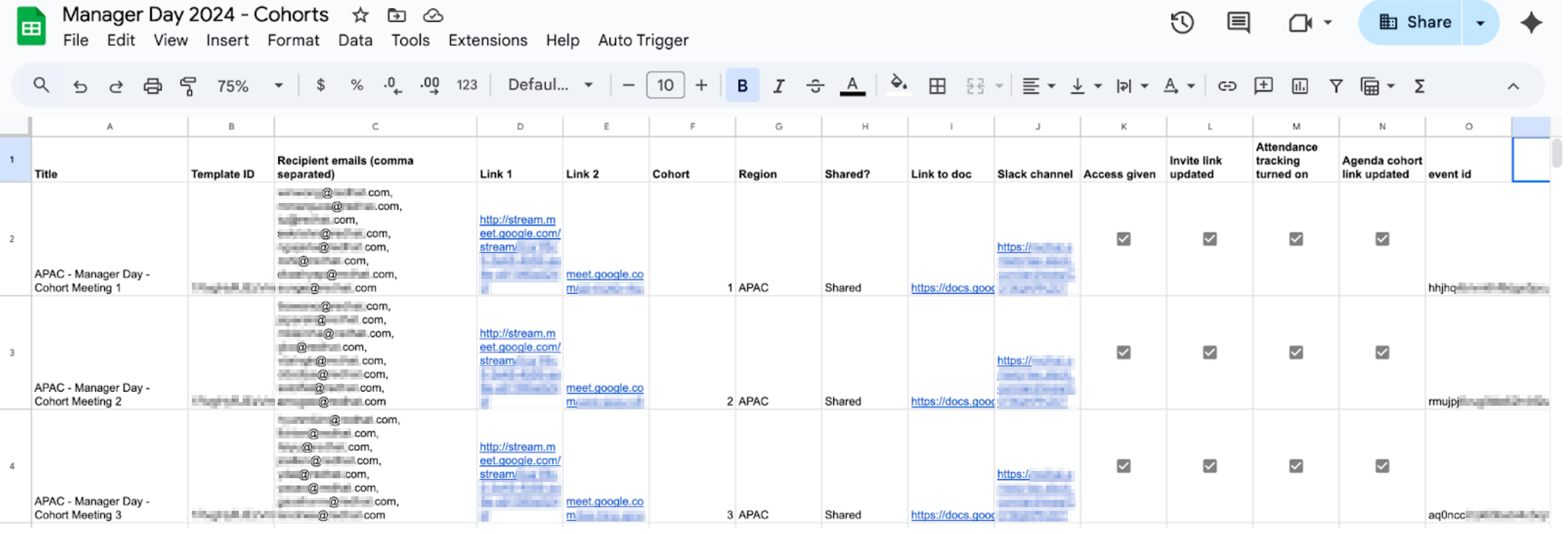Redo the last action

[x=116, y=86]
